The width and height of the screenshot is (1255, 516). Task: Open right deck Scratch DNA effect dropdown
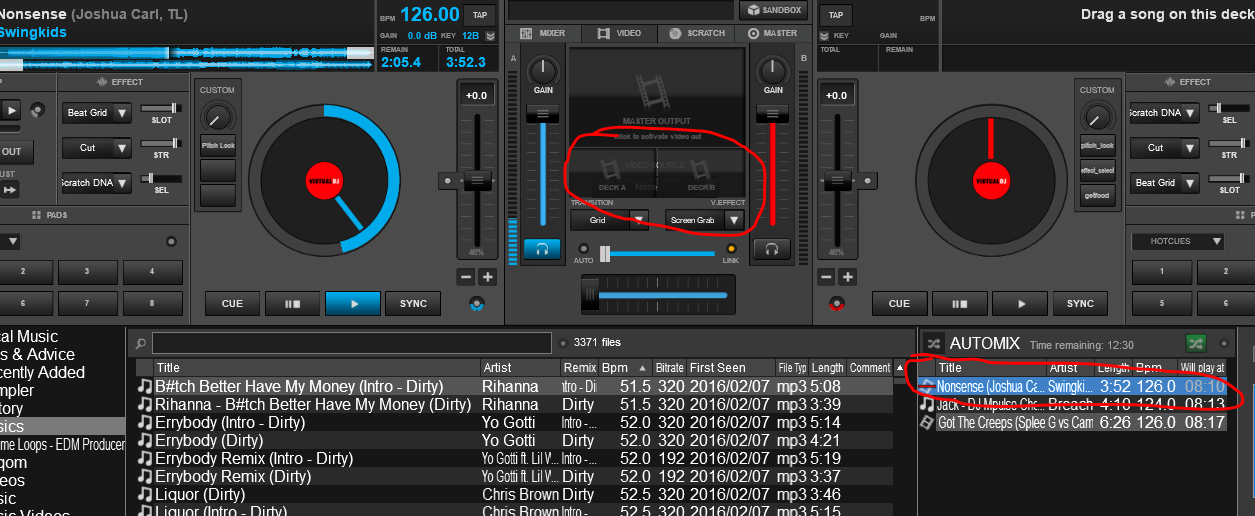pyautogui.click(x=1163, y=113)
